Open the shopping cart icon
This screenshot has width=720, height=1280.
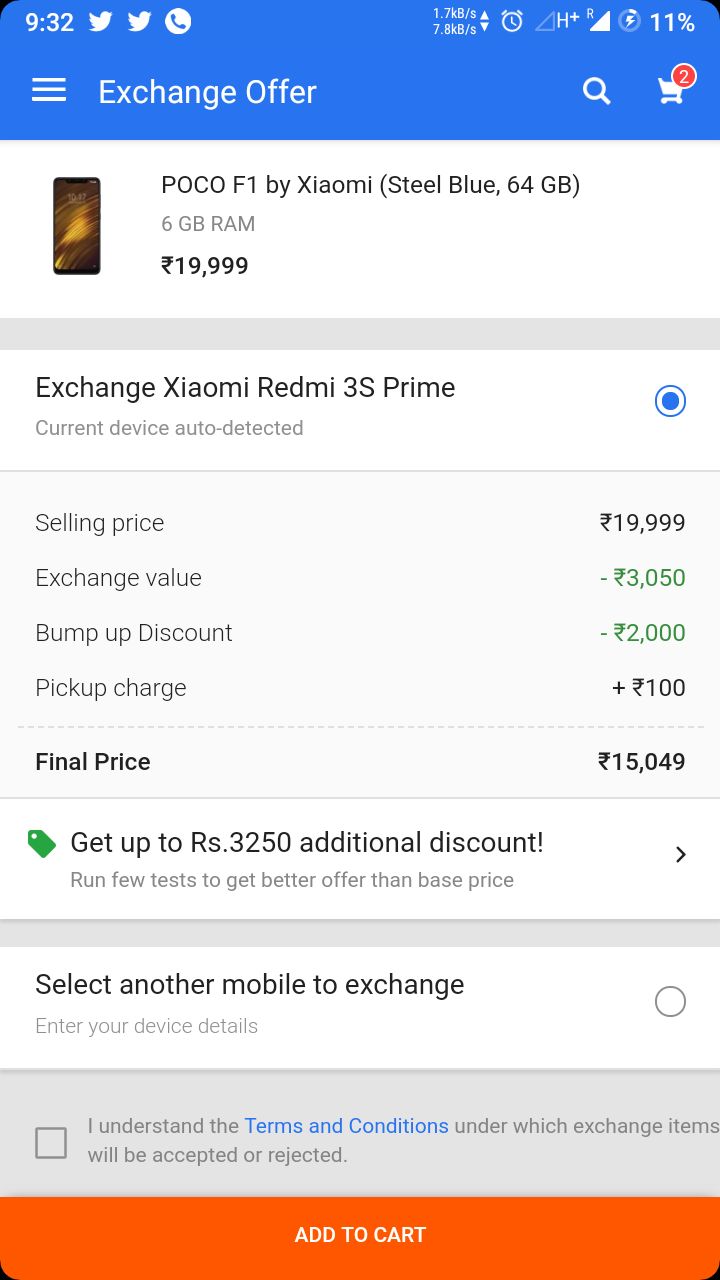pos(670,92)
